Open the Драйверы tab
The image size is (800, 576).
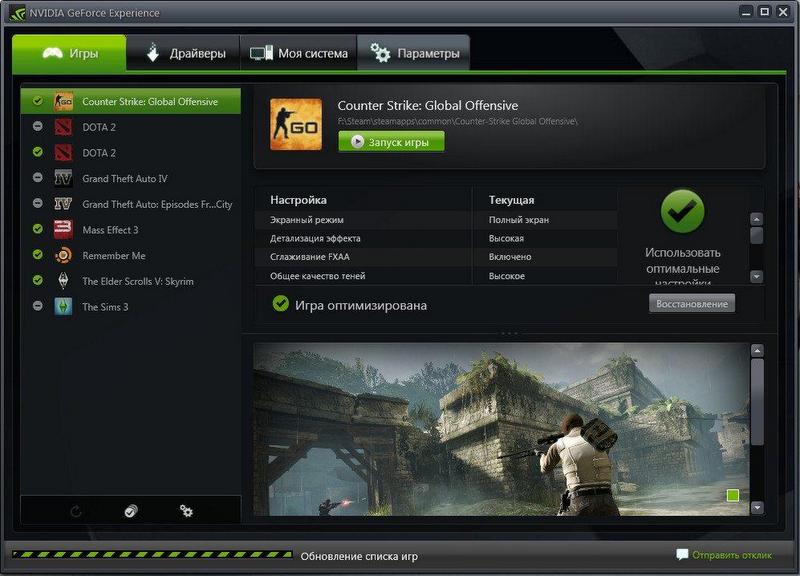pyautogui.click(x=183, y=53)
